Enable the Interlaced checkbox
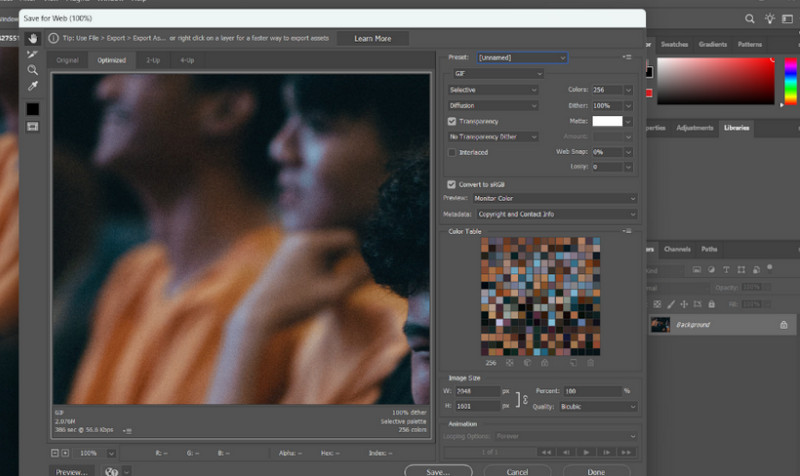The width and height of the screenshot is (800, 476). pos(452,153)
